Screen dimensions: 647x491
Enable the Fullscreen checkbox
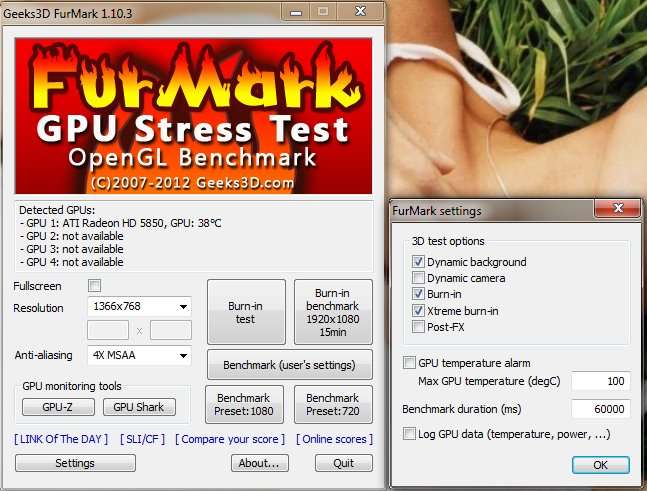pyautogui.click(x=94, y=286)
